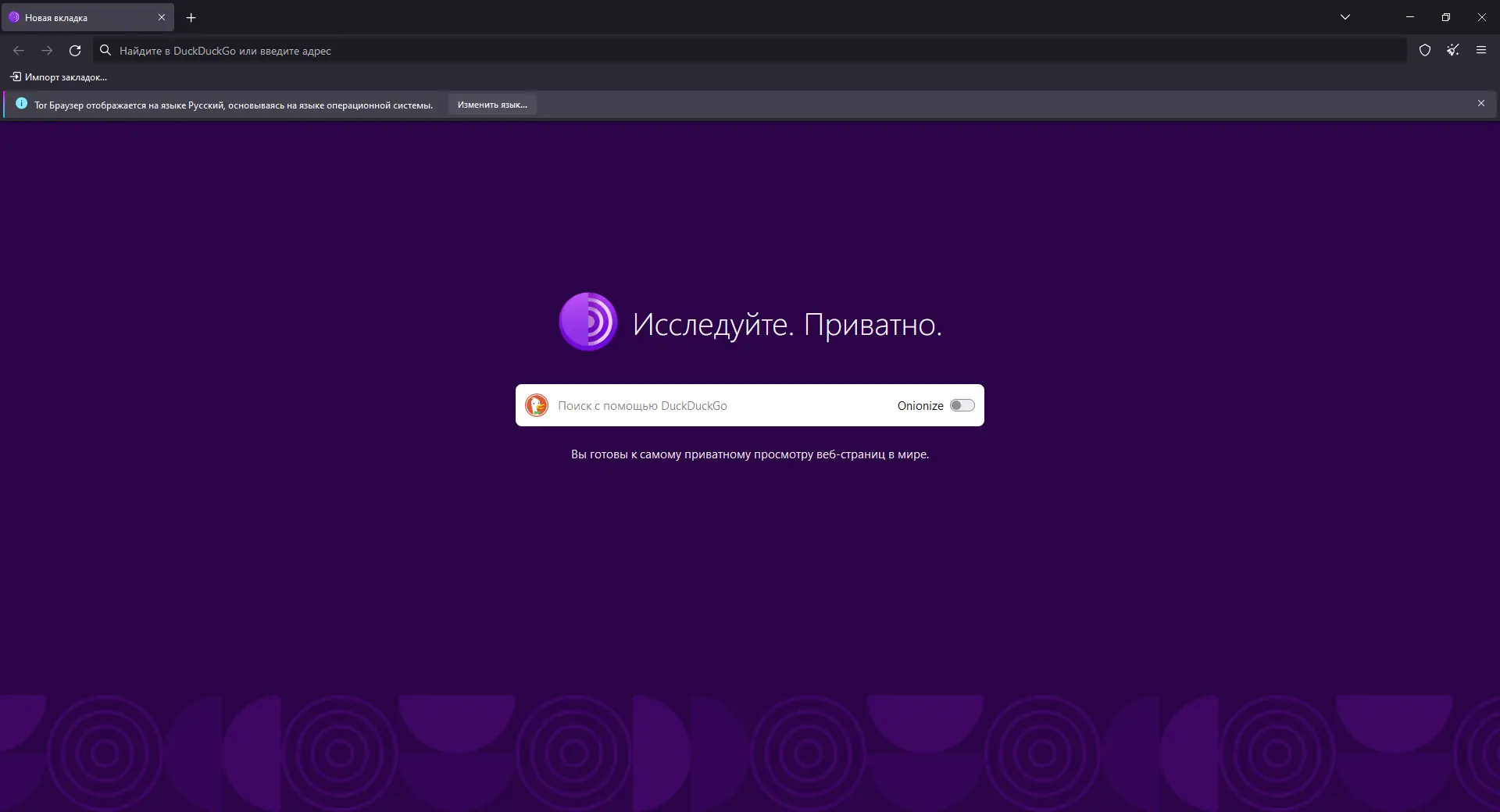Click the Tor onion logo above the search
1500x812 pixels.
click(587, 322)
